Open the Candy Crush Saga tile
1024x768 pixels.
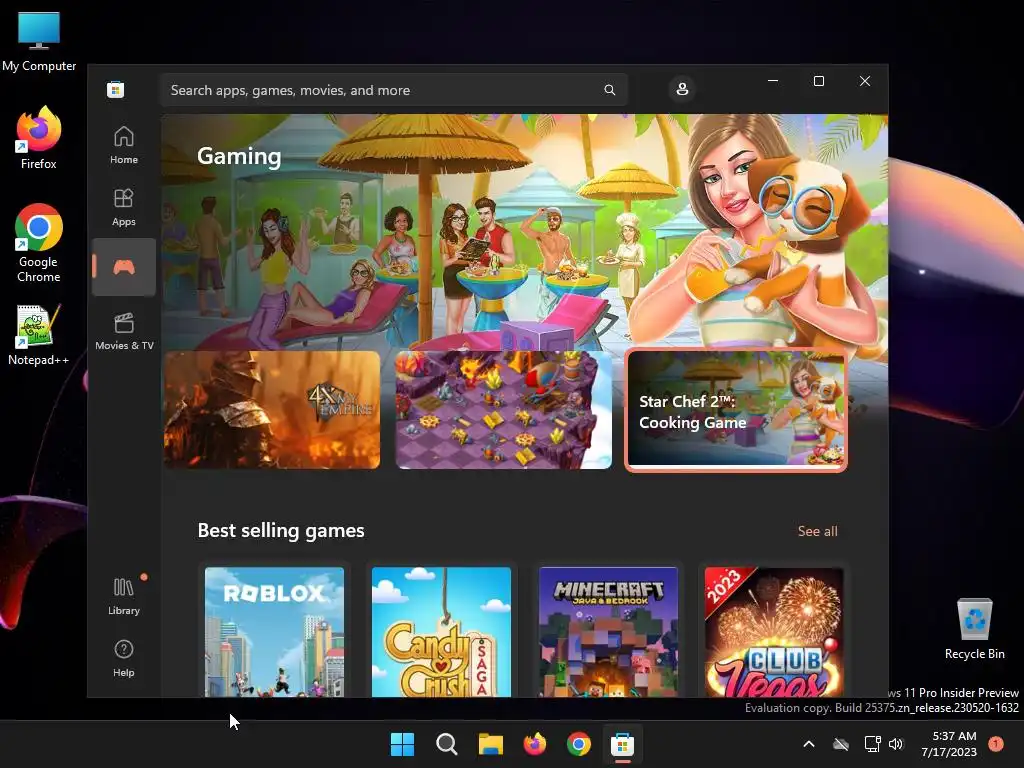click(x=441, y=632)
